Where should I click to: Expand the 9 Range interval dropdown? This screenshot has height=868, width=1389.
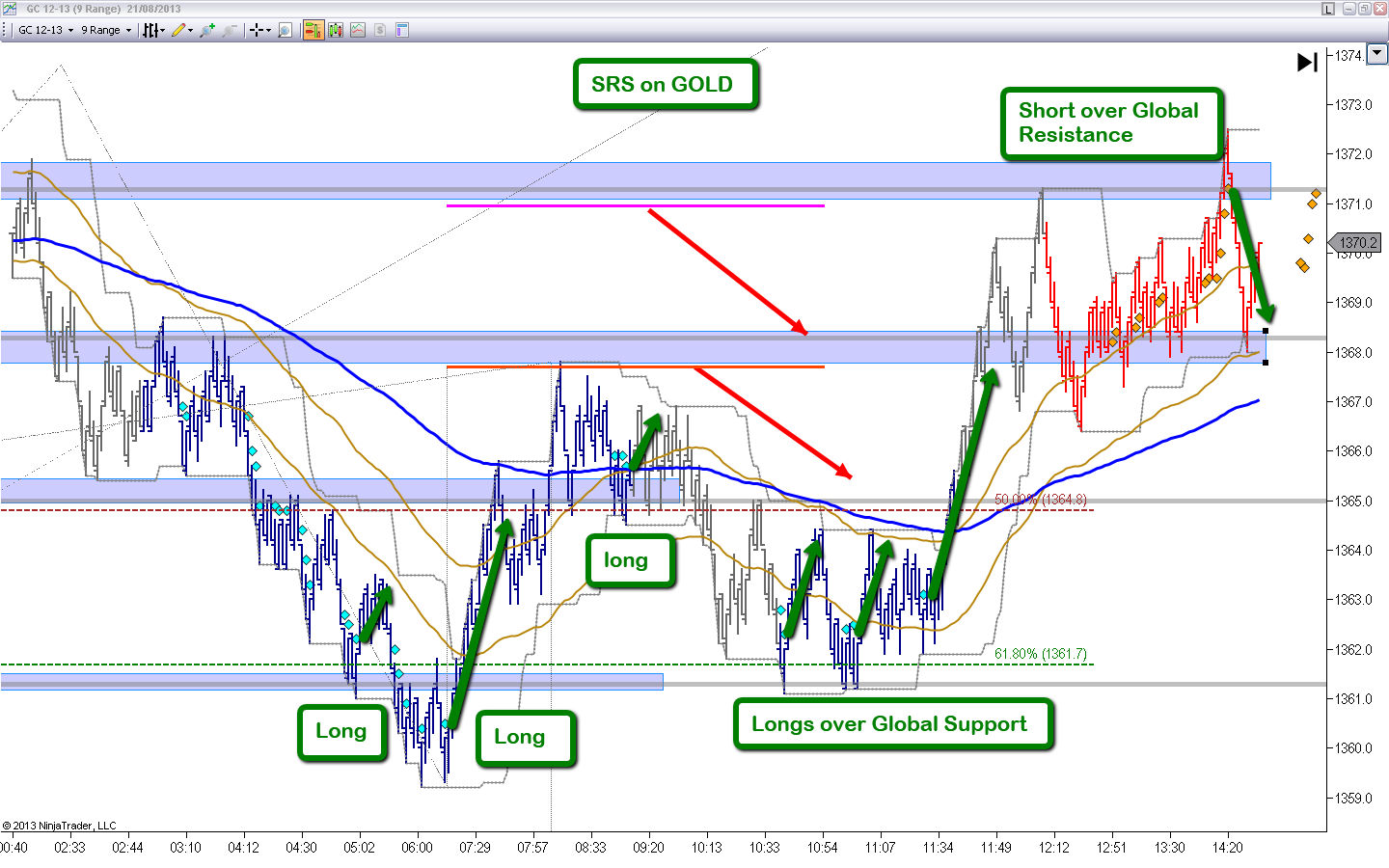click(101, 30)
